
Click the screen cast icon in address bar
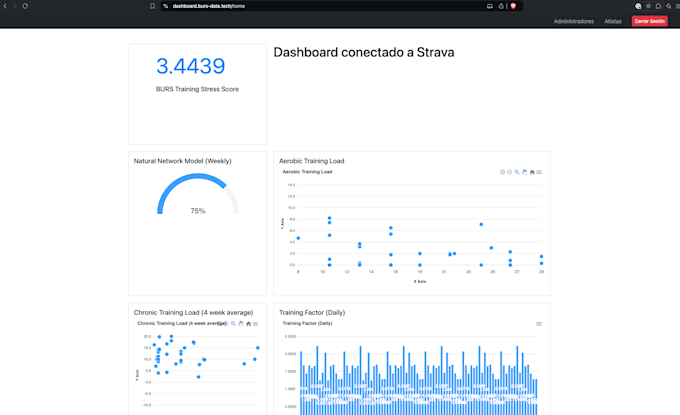pyautogui.click(x=490, y=6)
